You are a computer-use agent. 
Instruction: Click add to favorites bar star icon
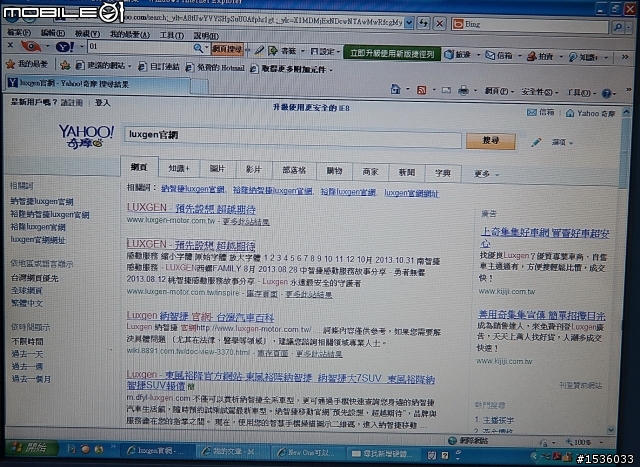tap(65, 64)
